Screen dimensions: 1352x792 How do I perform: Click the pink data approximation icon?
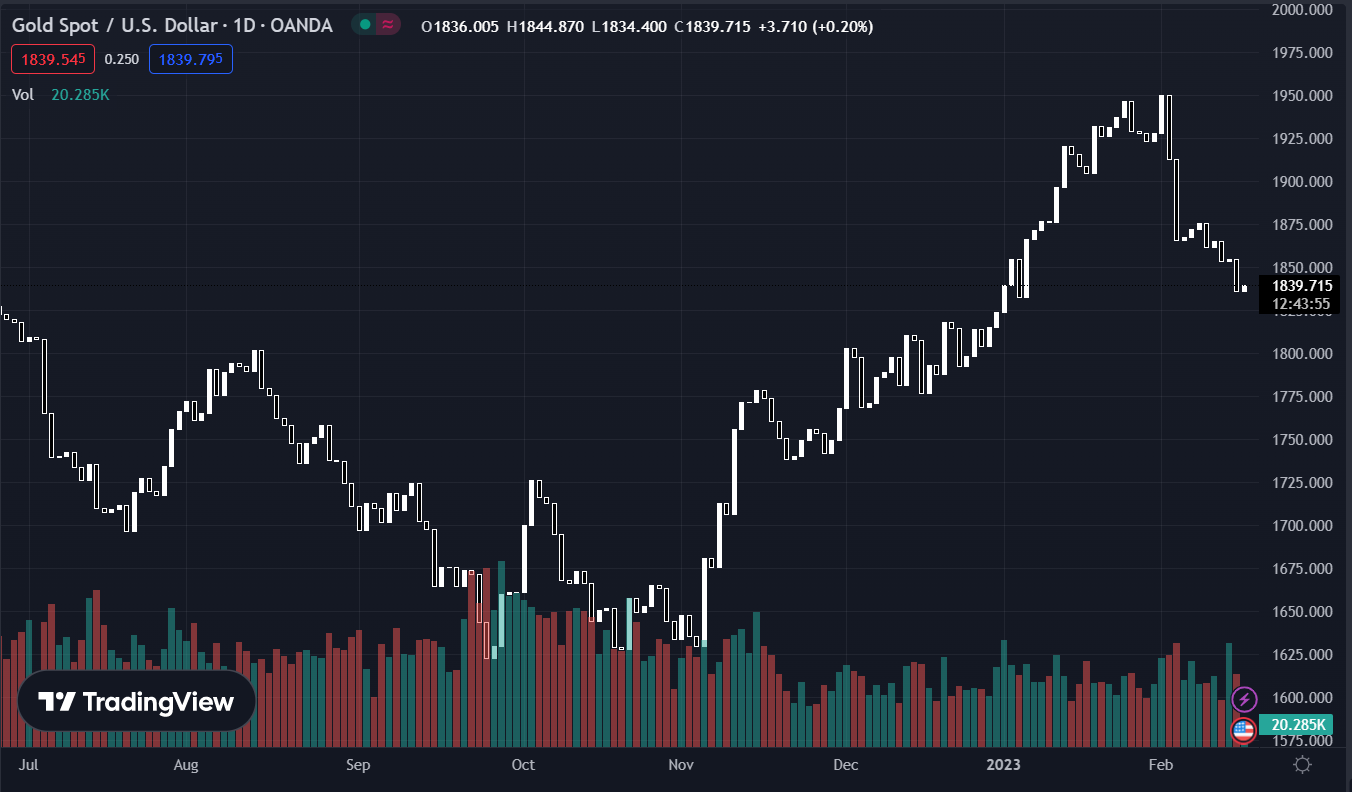(387, 25)
